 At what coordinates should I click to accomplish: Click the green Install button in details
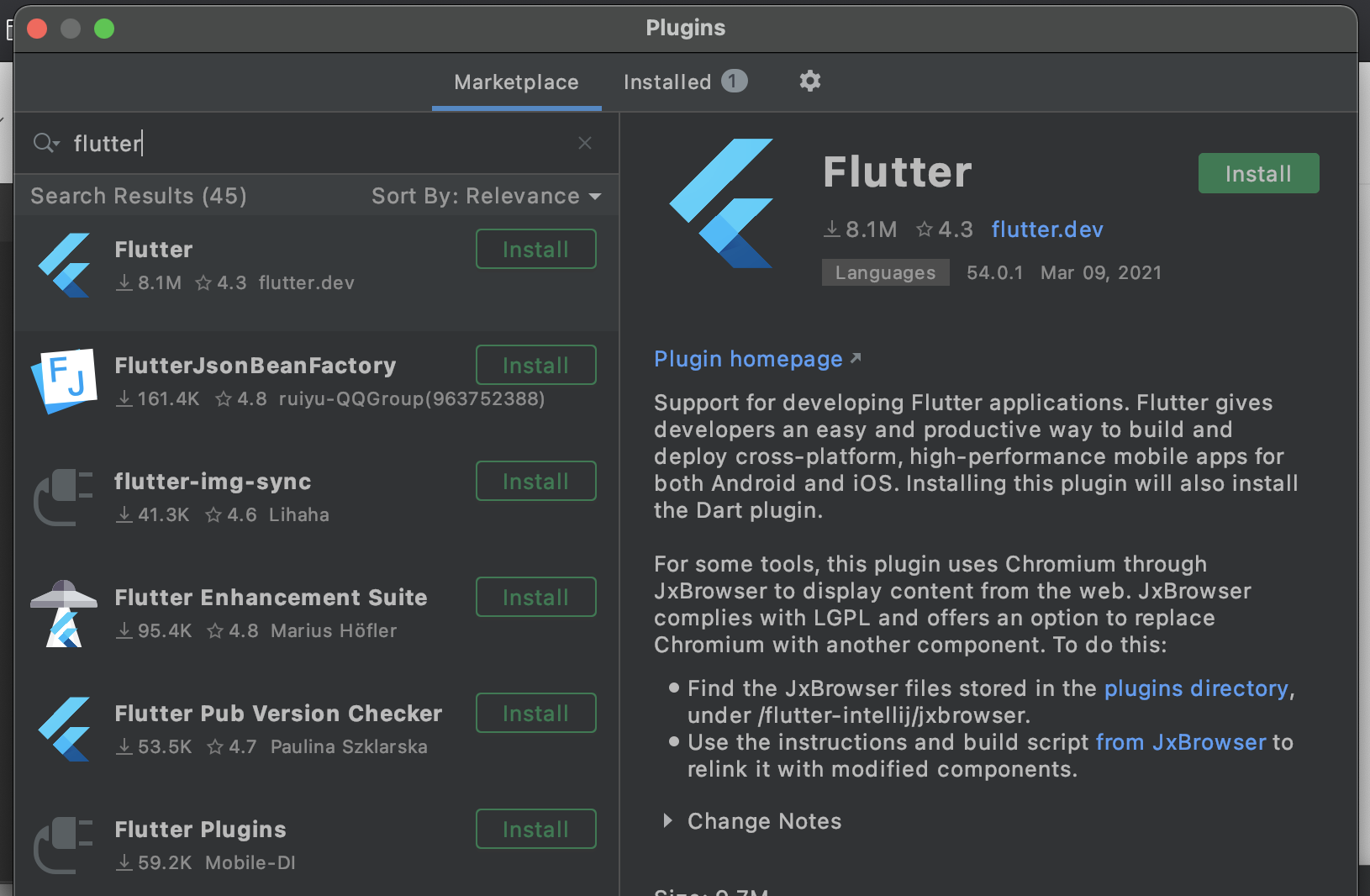click(x=1258, y=173)
